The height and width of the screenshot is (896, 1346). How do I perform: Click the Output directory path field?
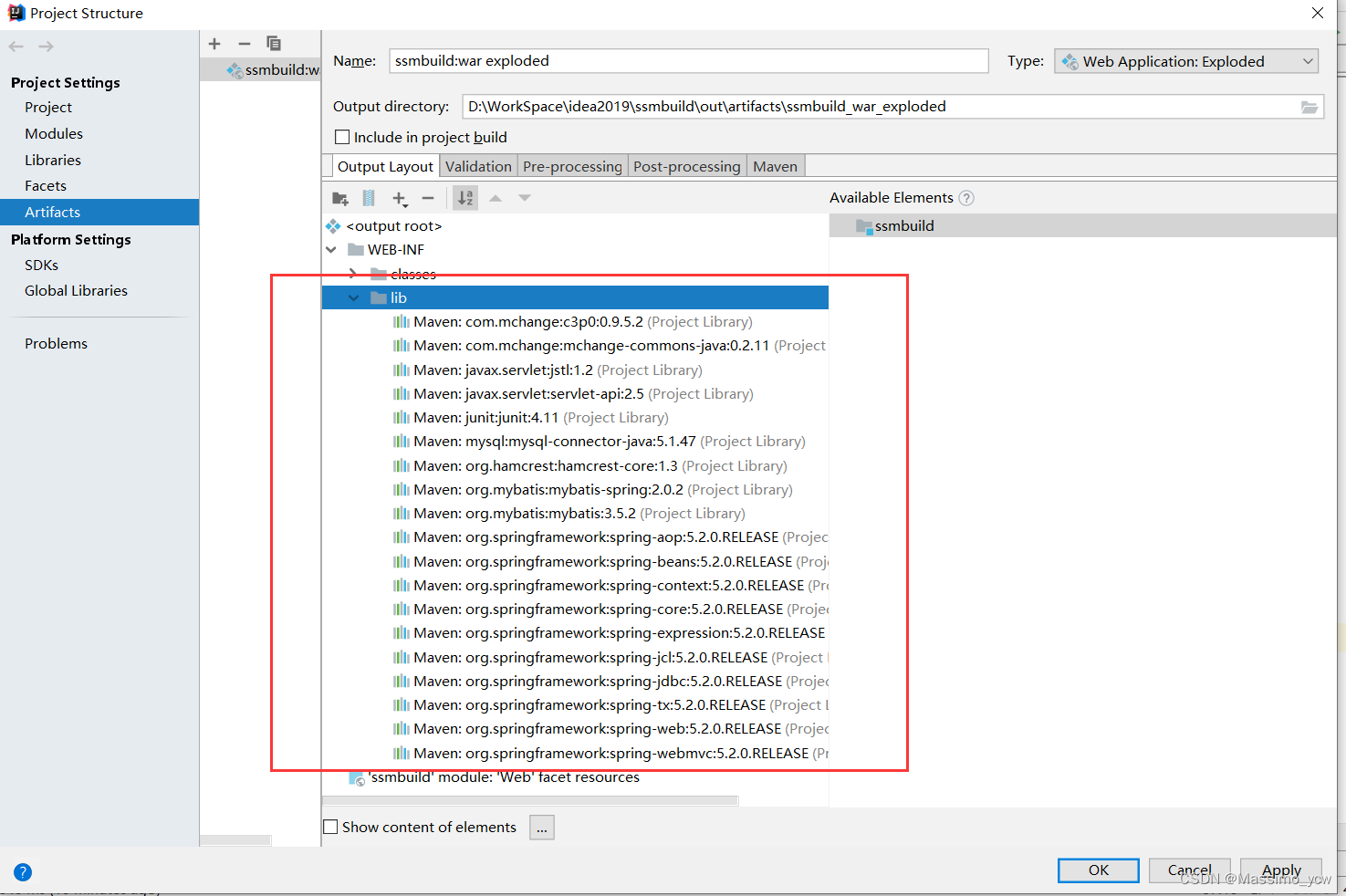881,107
